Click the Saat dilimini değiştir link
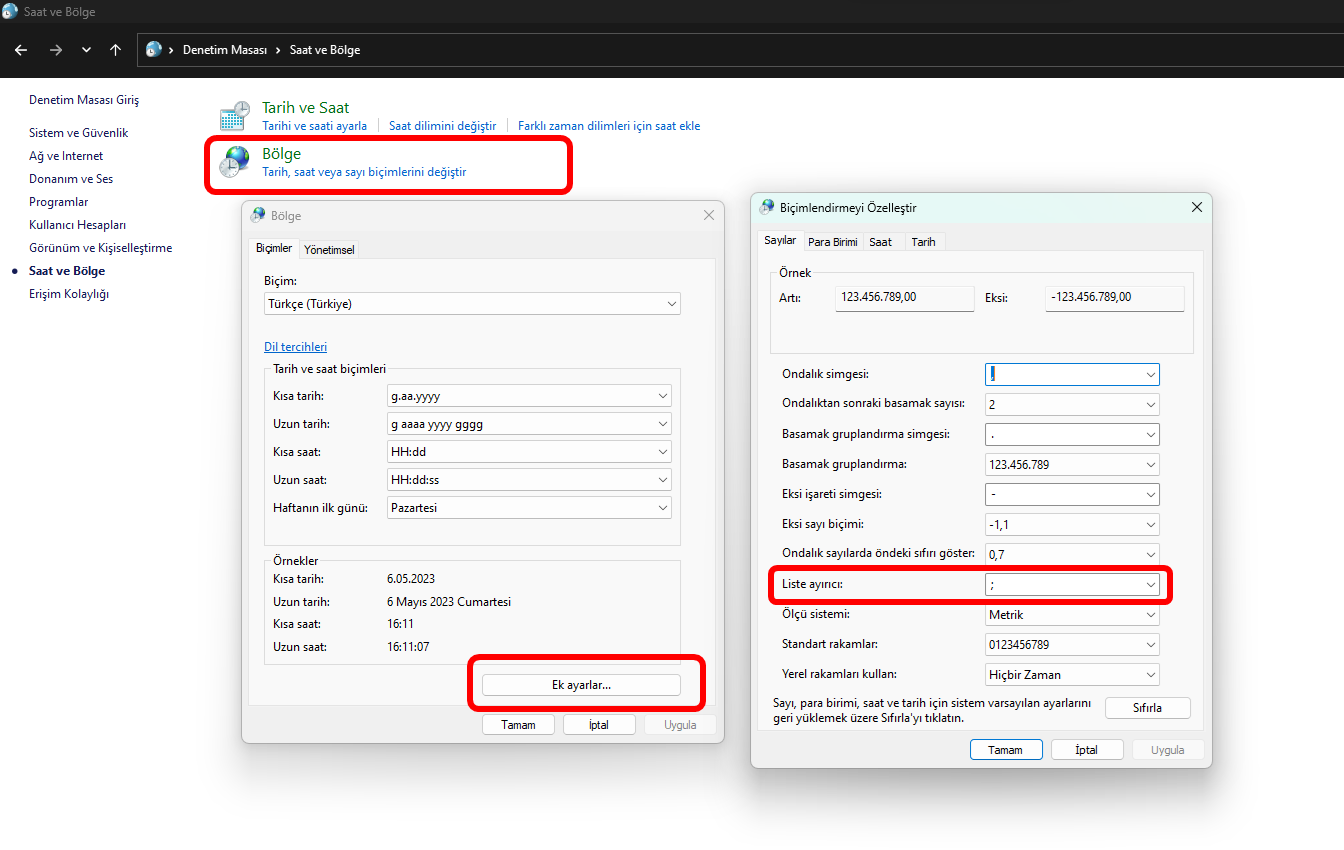 click(442, 126)
